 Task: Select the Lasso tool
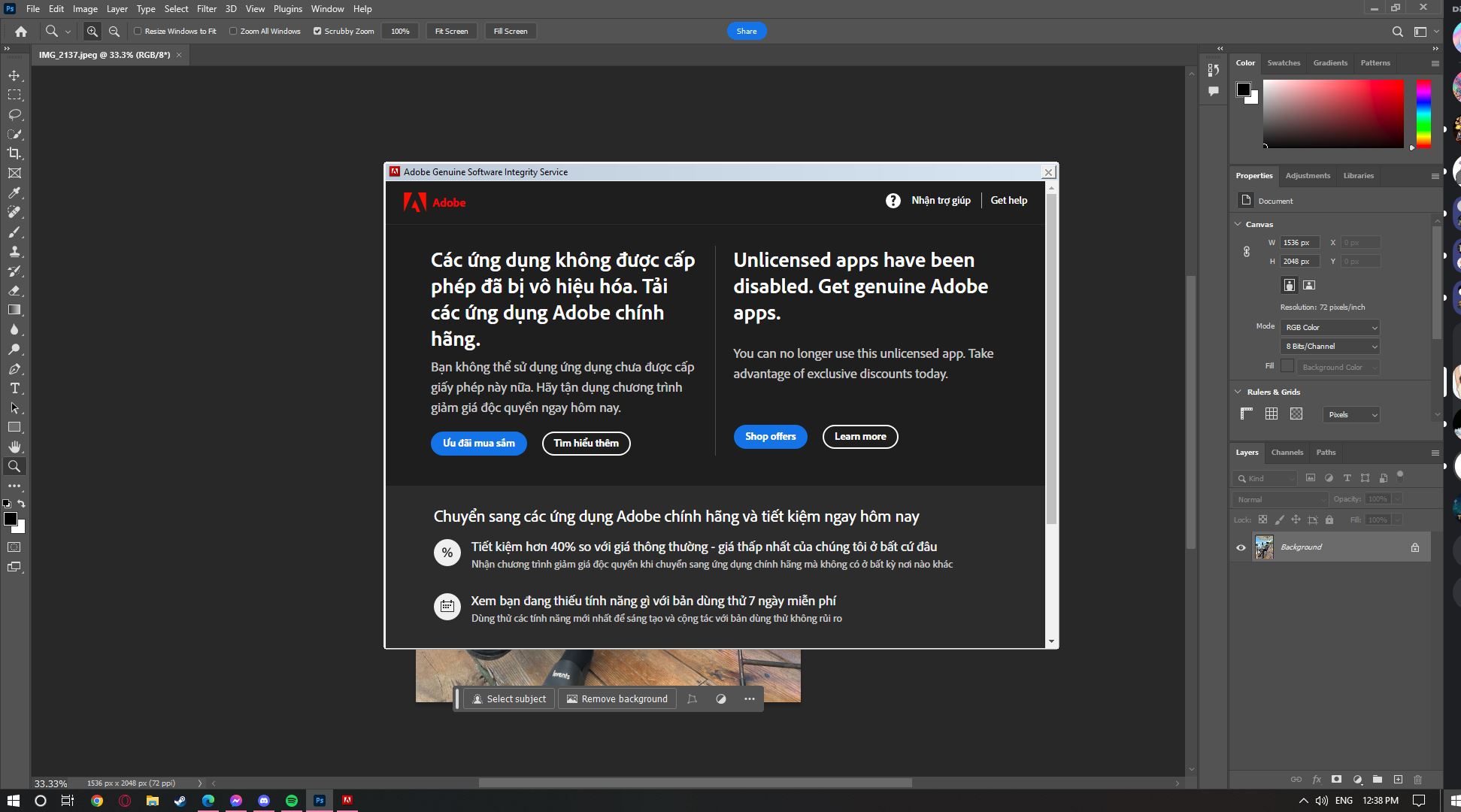(x=14, y=114)
